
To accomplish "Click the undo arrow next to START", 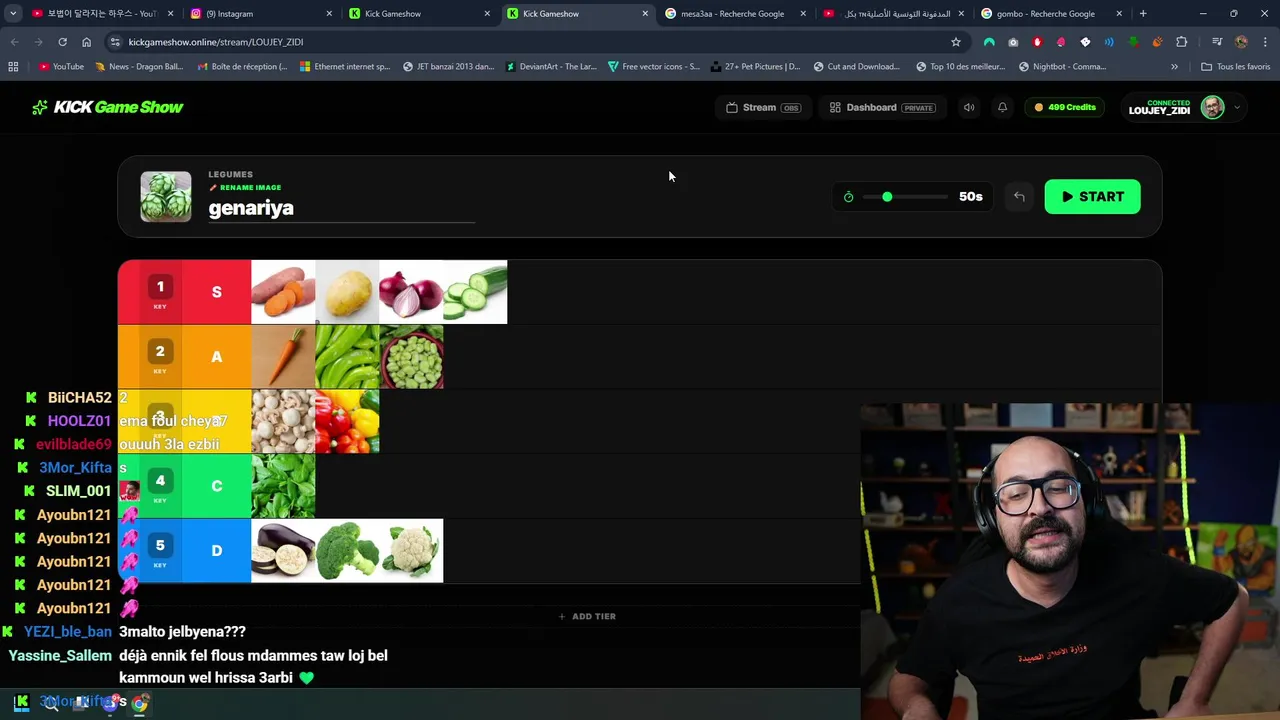I will click(x=1019, y=197).
